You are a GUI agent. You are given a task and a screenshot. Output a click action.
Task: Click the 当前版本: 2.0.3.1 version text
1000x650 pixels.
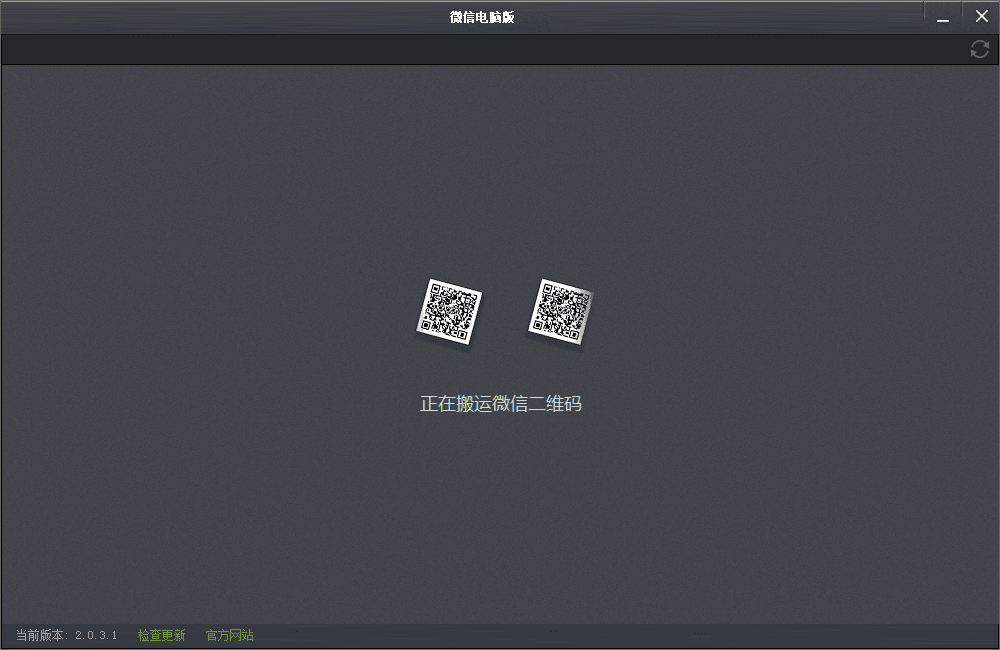coord(66,635)
